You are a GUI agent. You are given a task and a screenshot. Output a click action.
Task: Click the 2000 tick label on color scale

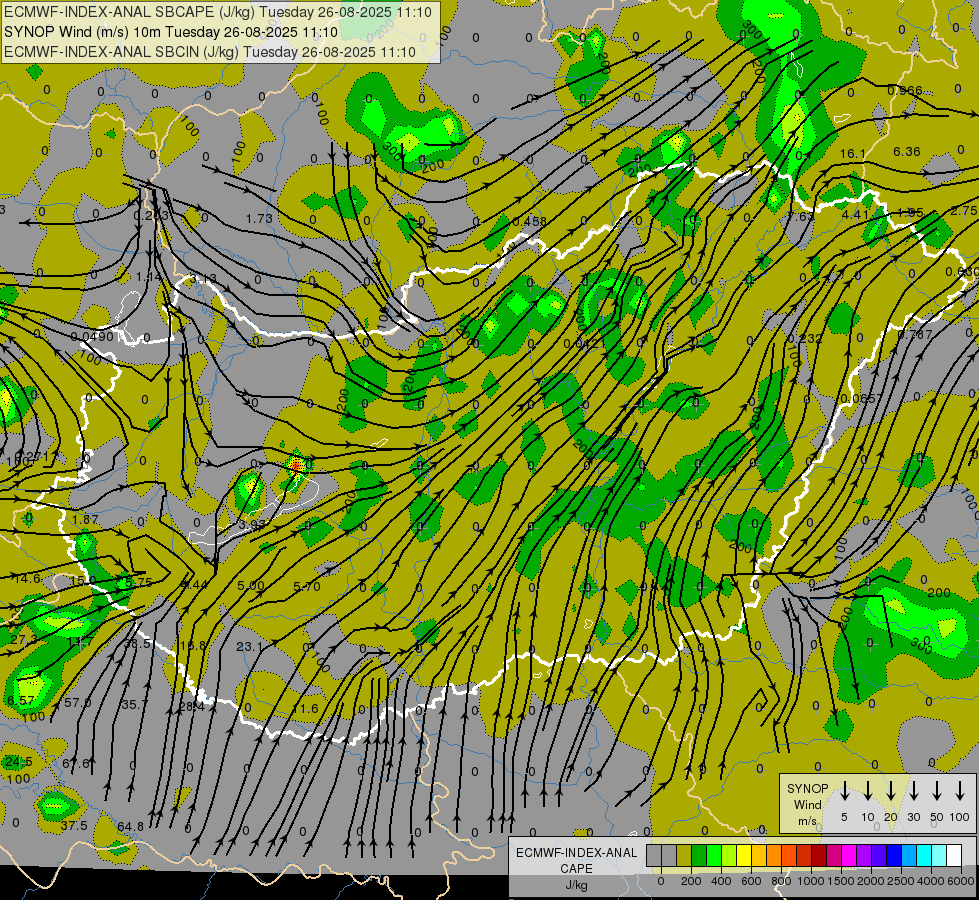tap(870, 881)
